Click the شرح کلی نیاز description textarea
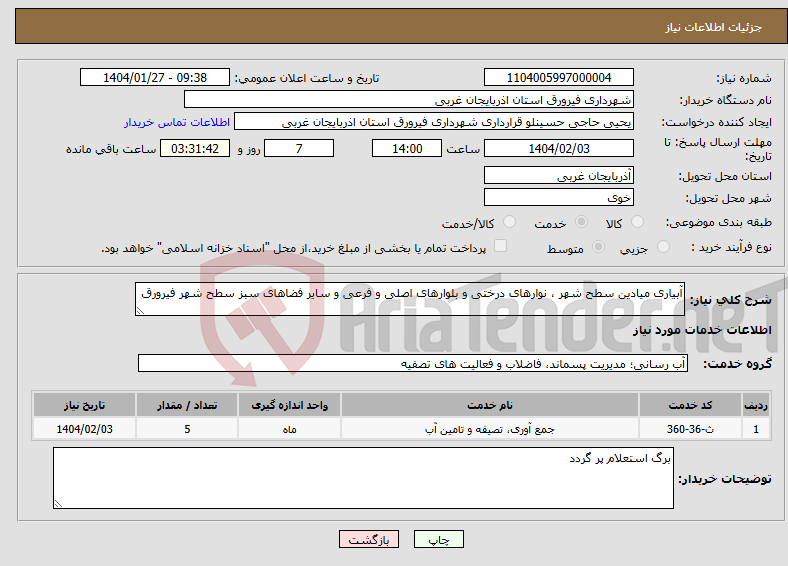 410,299
